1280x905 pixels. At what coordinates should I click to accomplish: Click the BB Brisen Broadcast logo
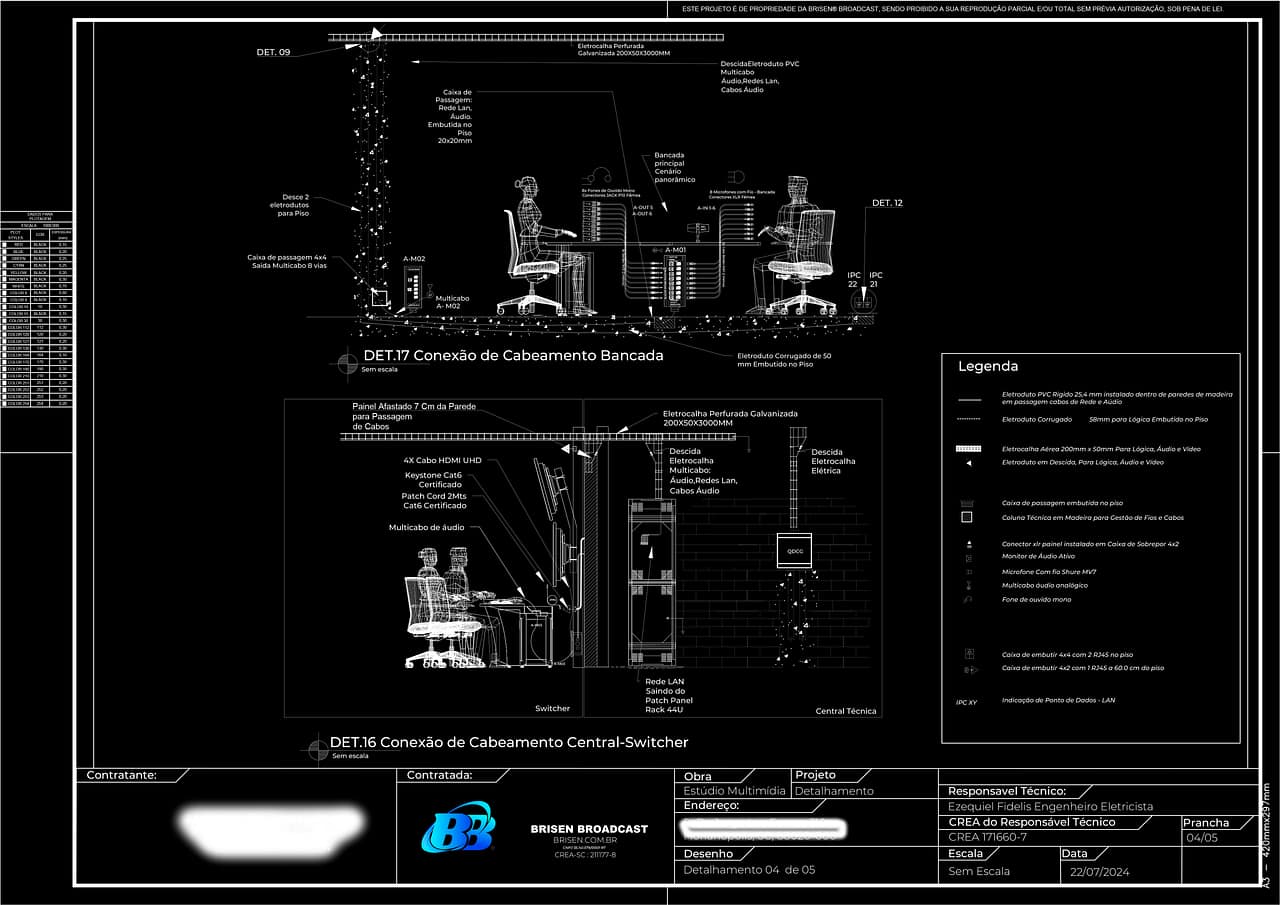click(458, 827)
